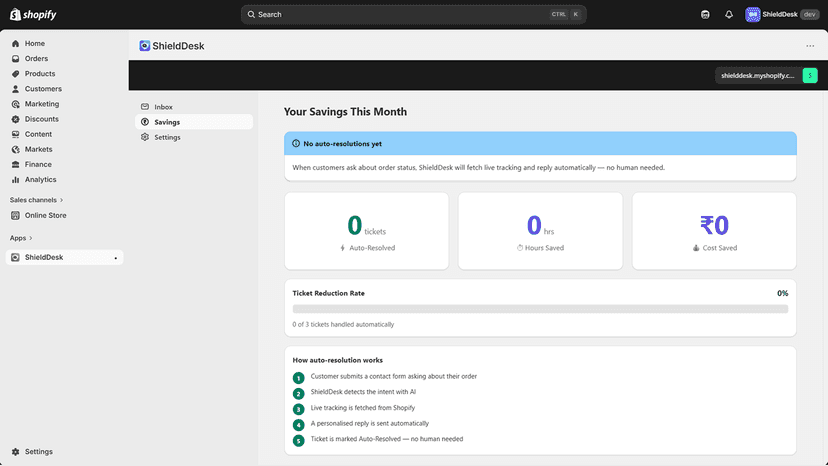This screenshot has height=466, width=828.
Task: Open the ShieldDesk dev account menu
Action: 782,14
